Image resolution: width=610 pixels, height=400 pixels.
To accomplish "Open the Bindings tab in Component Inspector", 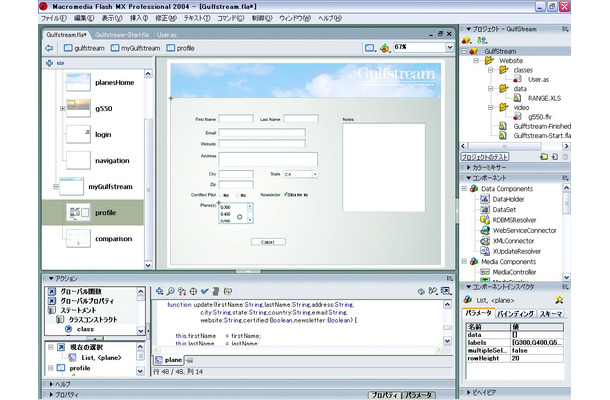I will point(515,314).
